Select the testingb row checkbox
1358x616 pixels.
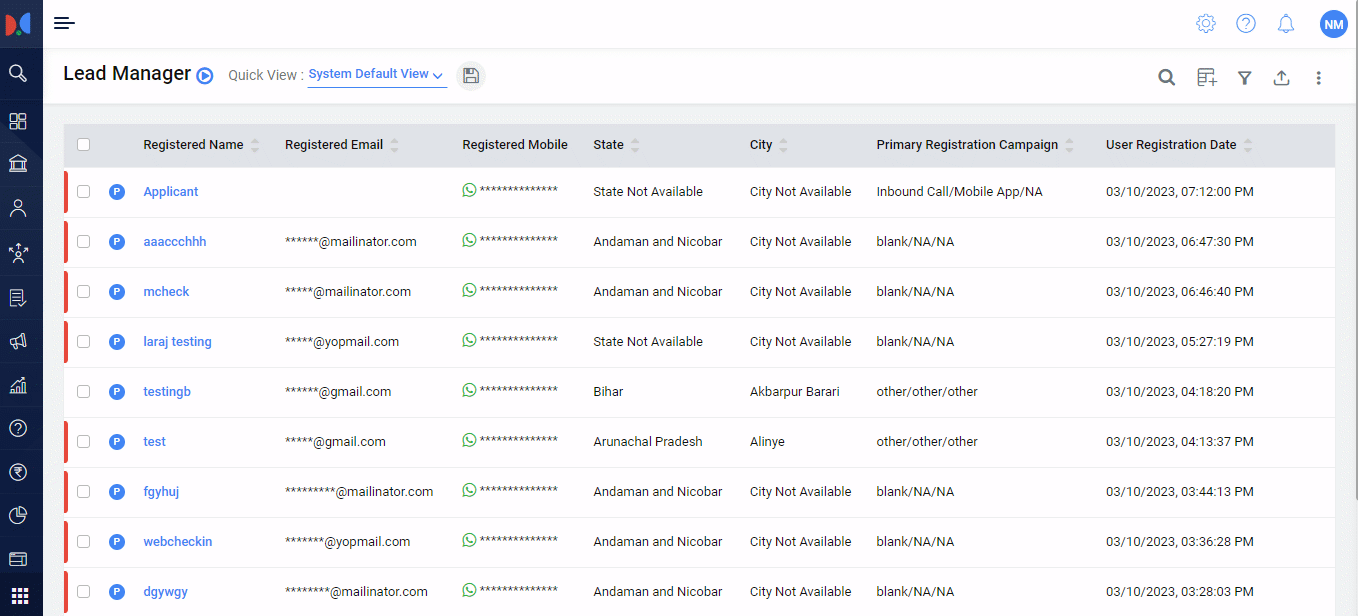[84, 392]
